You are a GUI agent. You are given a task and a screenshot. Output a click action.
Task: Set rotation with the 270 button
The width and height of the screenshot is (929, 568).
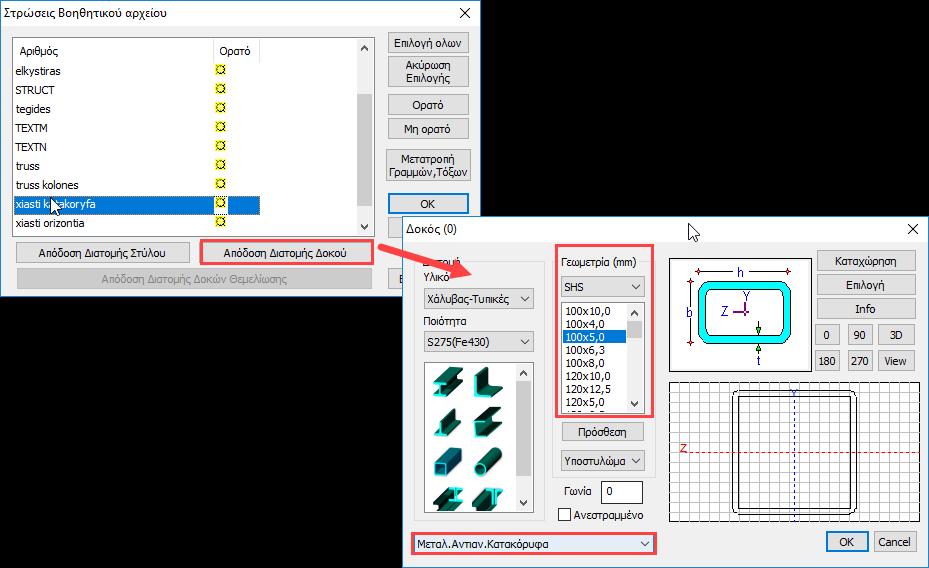coord(860,361)
